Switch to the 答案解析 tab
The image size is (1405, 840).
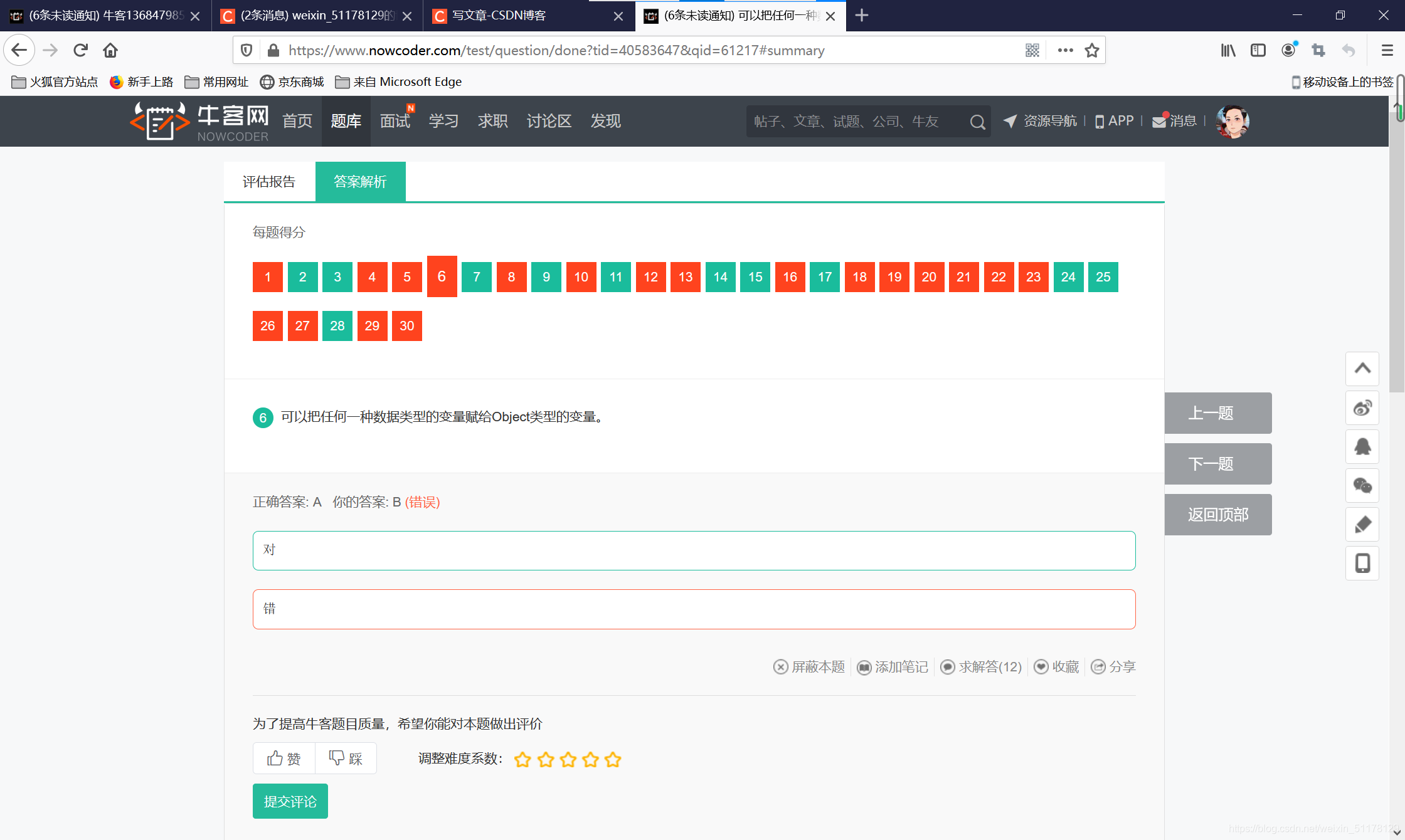click(360, 182)
